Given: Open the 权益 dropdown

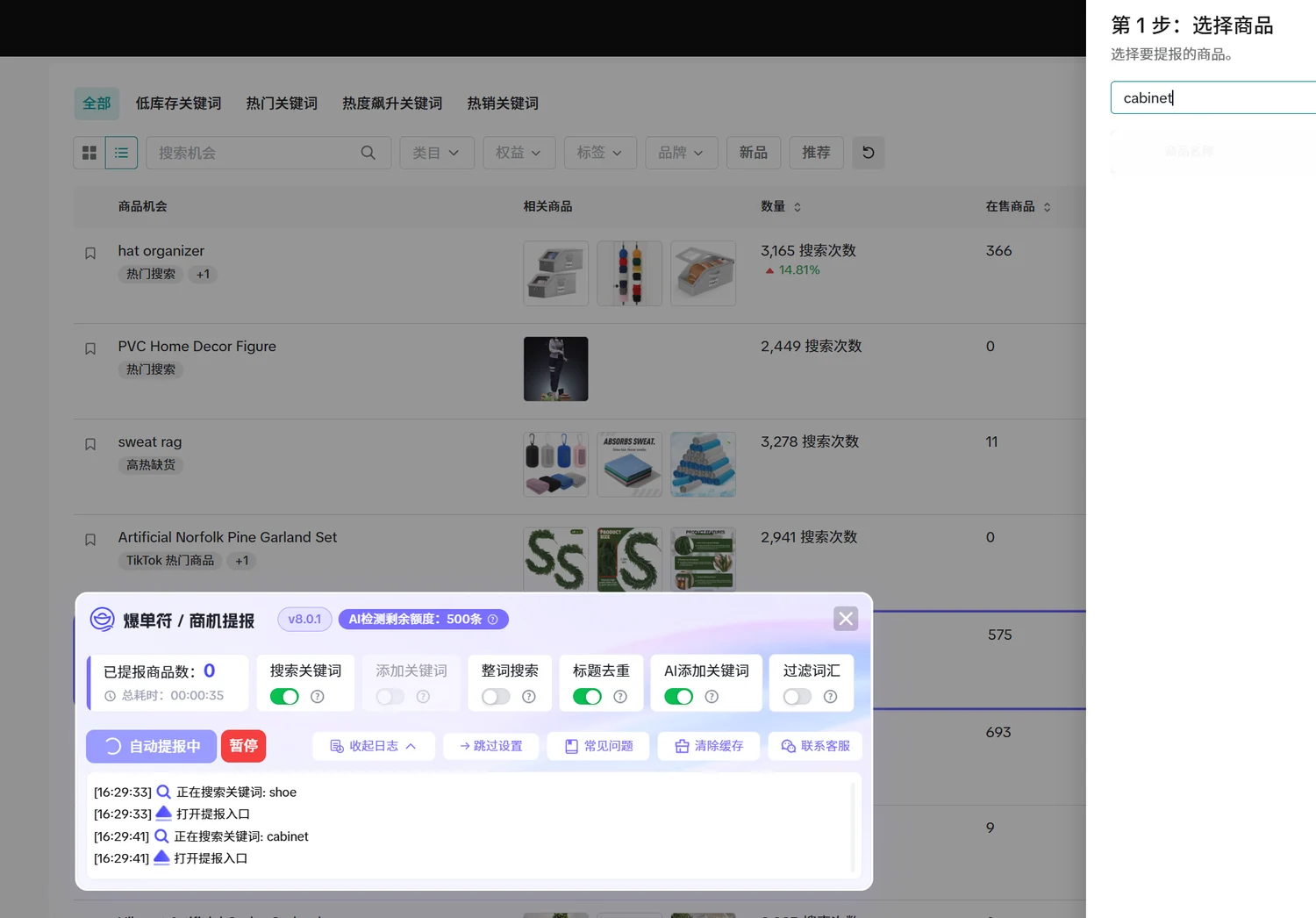Looking at the screenshot, I should coord(519,153).
